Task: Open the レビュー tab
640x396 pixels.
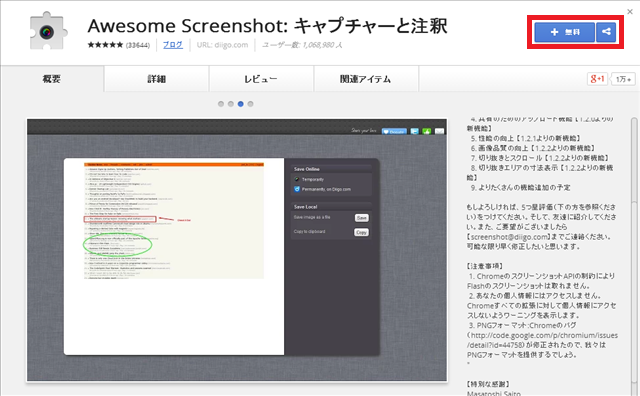Action: pos(261,79)
